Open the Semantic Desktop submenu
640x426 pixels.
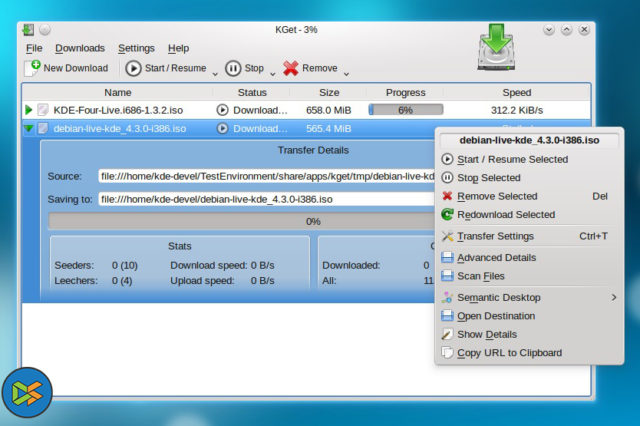498,297
